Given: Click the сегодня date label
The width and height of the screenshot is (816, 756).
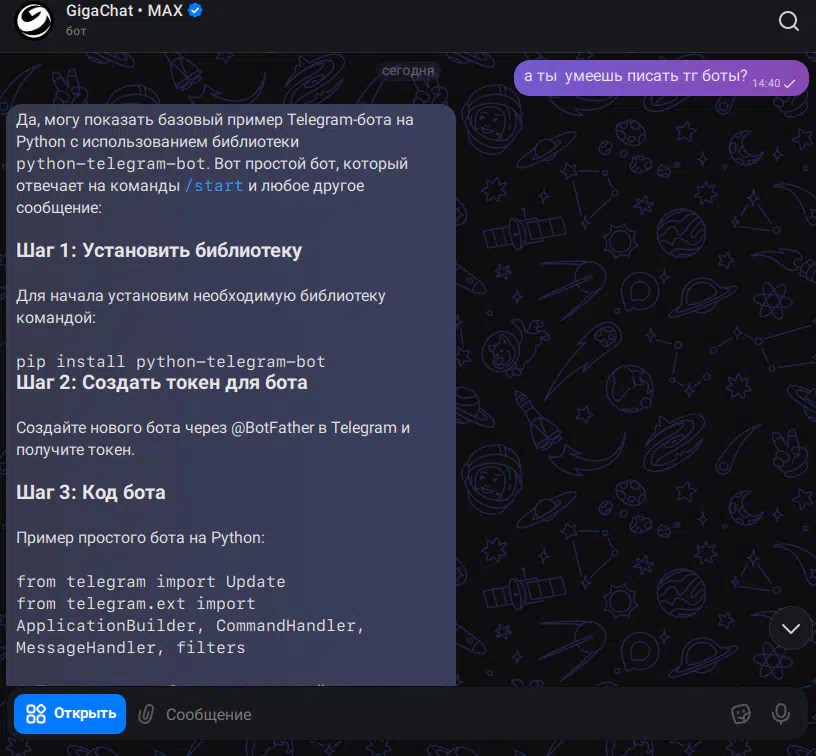Looking at the screenshot, I should [408, 71].
